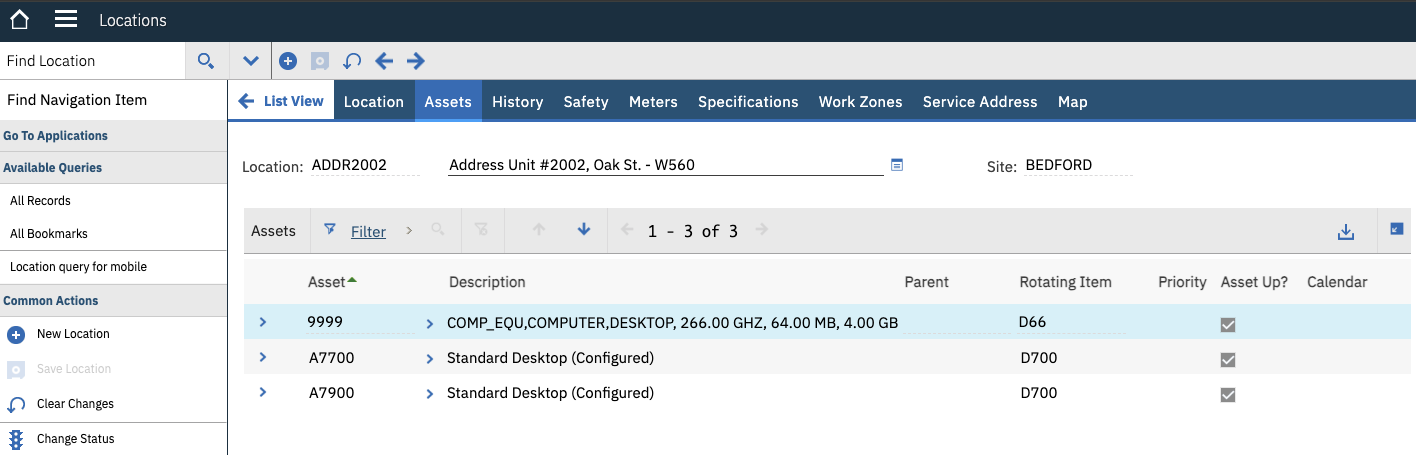Click the Home icon in header
This screenshot has height=455, width=1416.
[19, 20]
